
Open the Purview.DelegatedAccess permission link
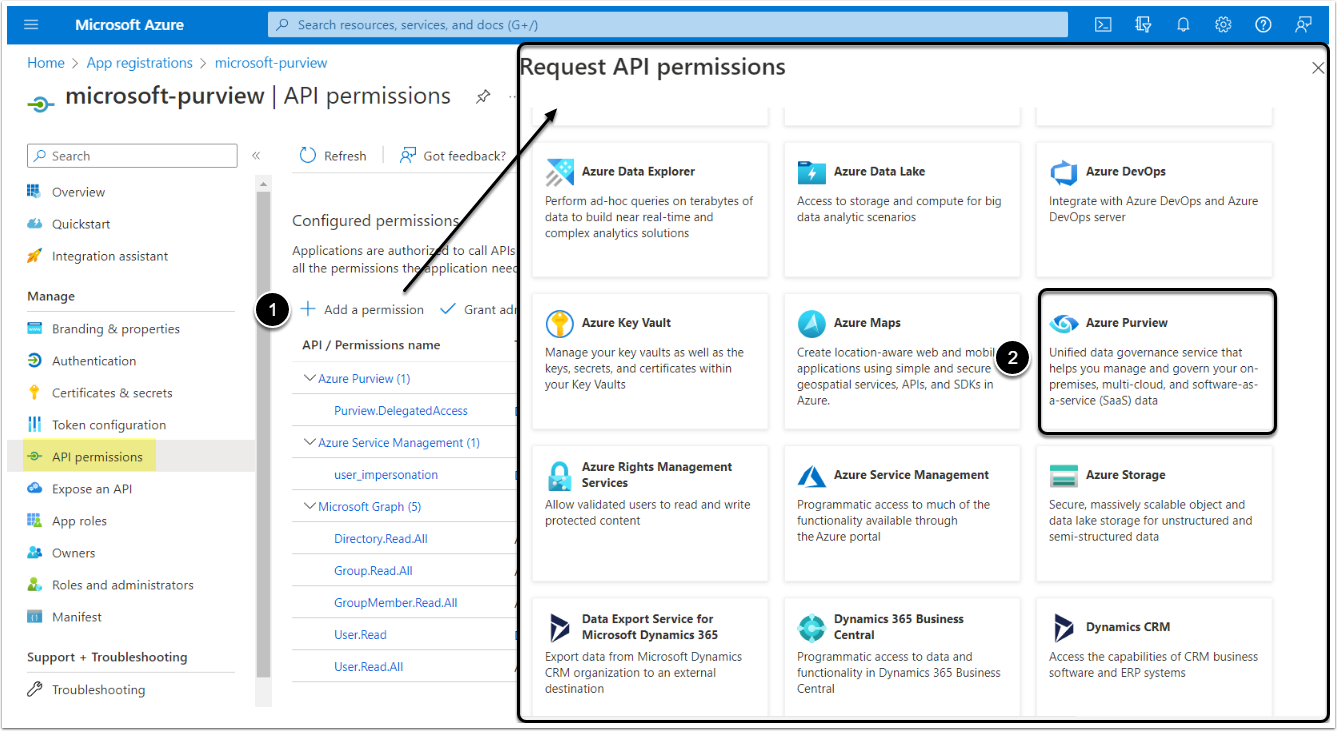click(x=400, y=411)
